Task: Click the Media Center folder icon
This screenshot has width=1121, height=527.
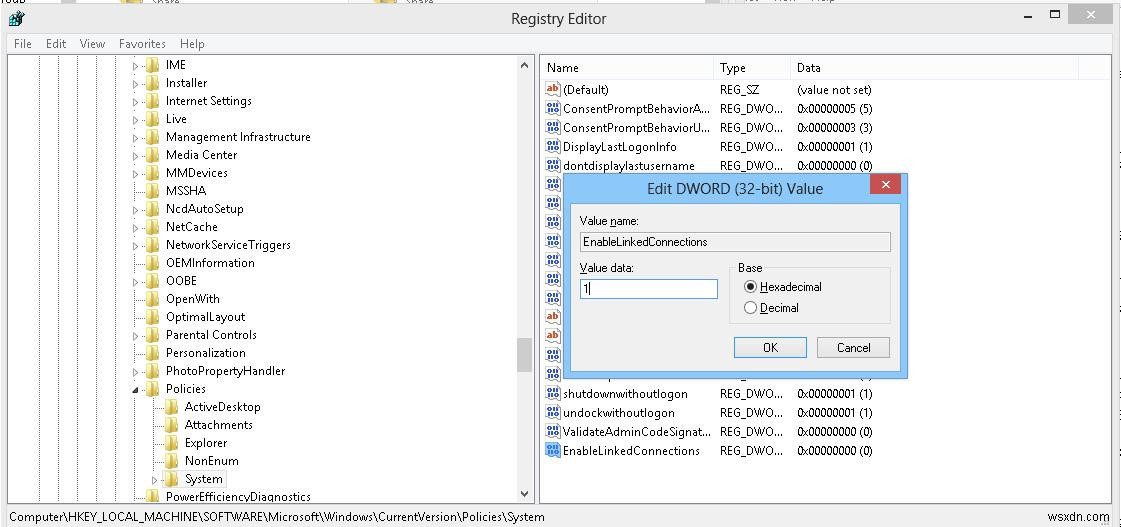Action: pos(152,154)
